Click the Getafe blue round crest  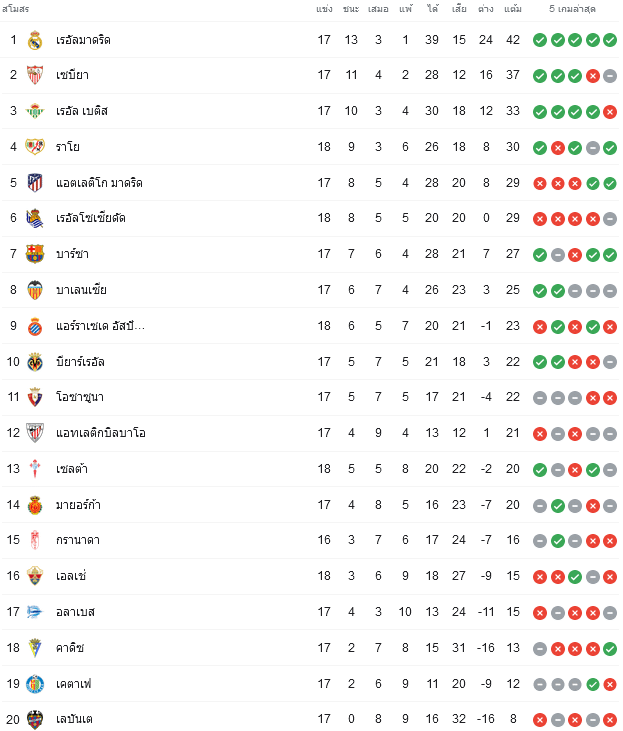coord(35,684)
